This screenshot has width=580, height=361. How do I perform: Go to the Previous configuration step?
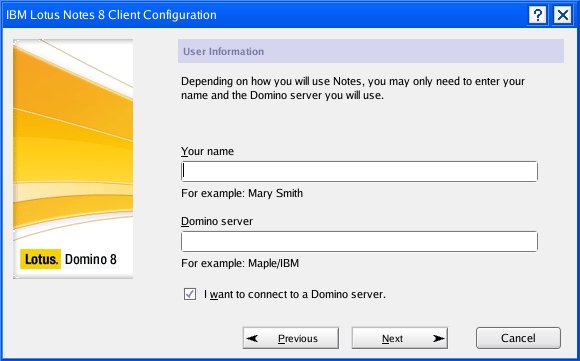click(291, 338)
